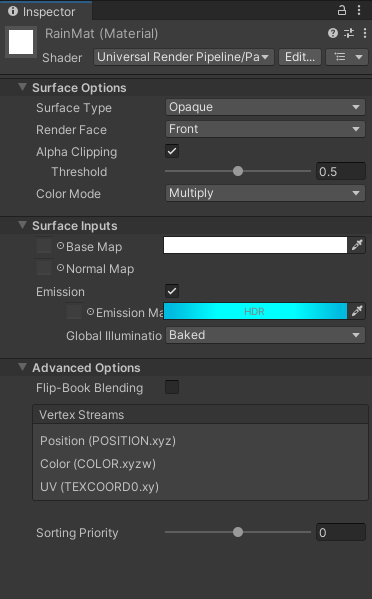Click the shader Edit button
372x599 pixels.
coord(300,57)
